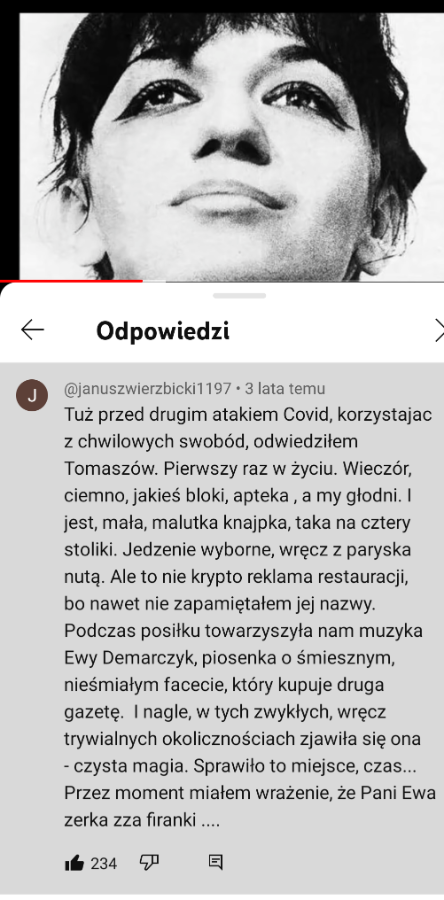This screenshot has width=444, height=900.
Task: Tap the 234 likes count
Action: click(104, 863)
